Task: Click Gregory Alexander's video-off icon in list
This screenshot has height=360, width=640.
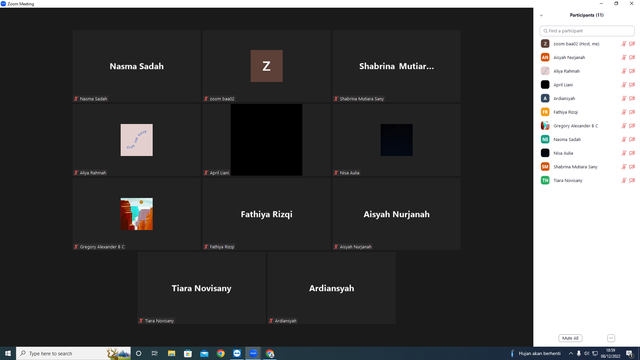Action: 632,126
